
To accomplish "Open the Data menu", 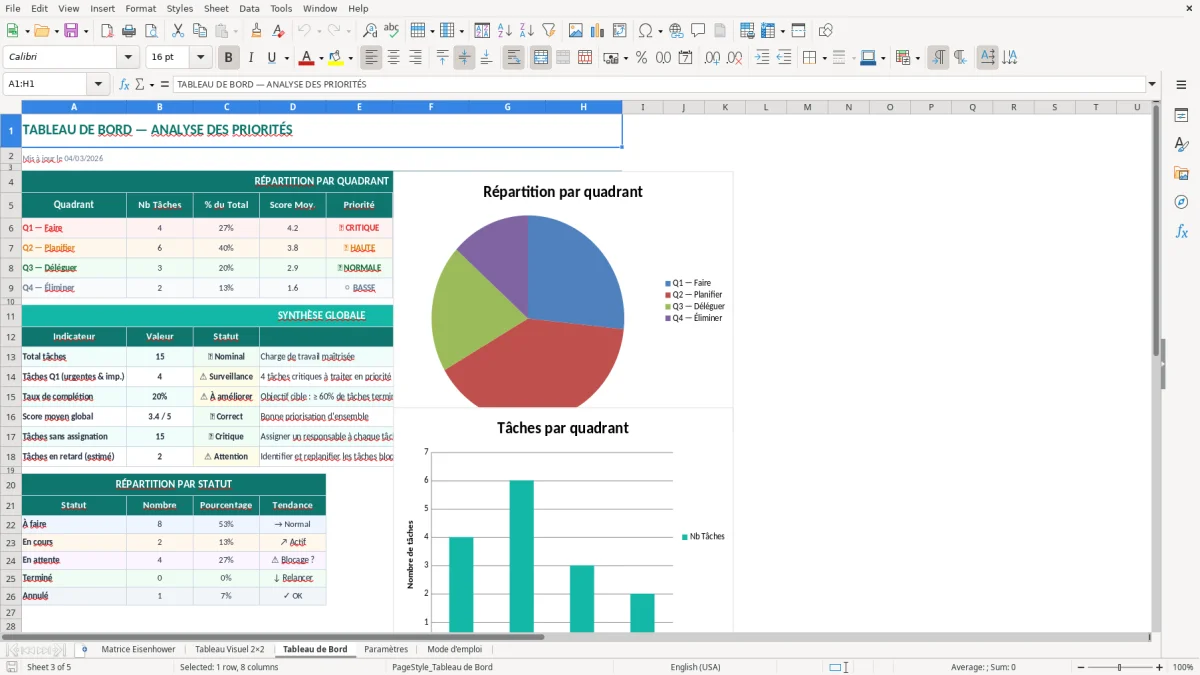I will (249, 8).
